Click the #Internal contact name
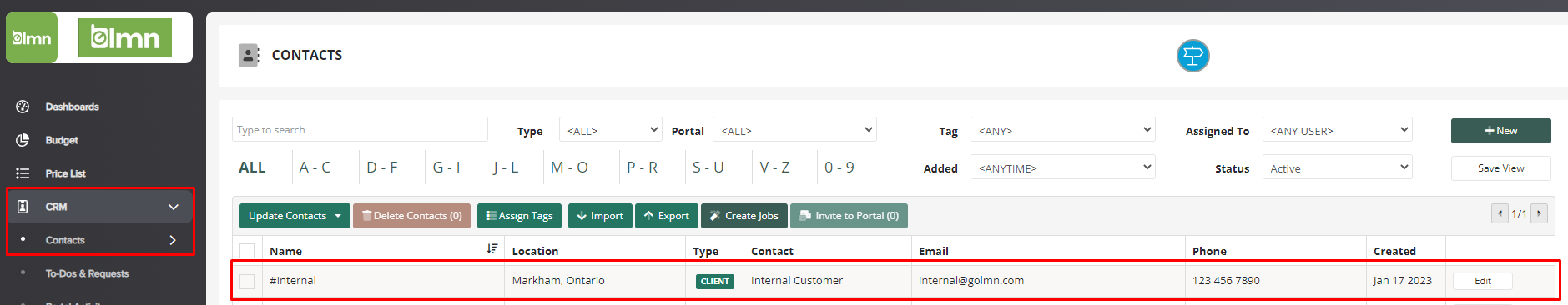This screenshot has width=1568, height=305. click(x=293, y=280)
